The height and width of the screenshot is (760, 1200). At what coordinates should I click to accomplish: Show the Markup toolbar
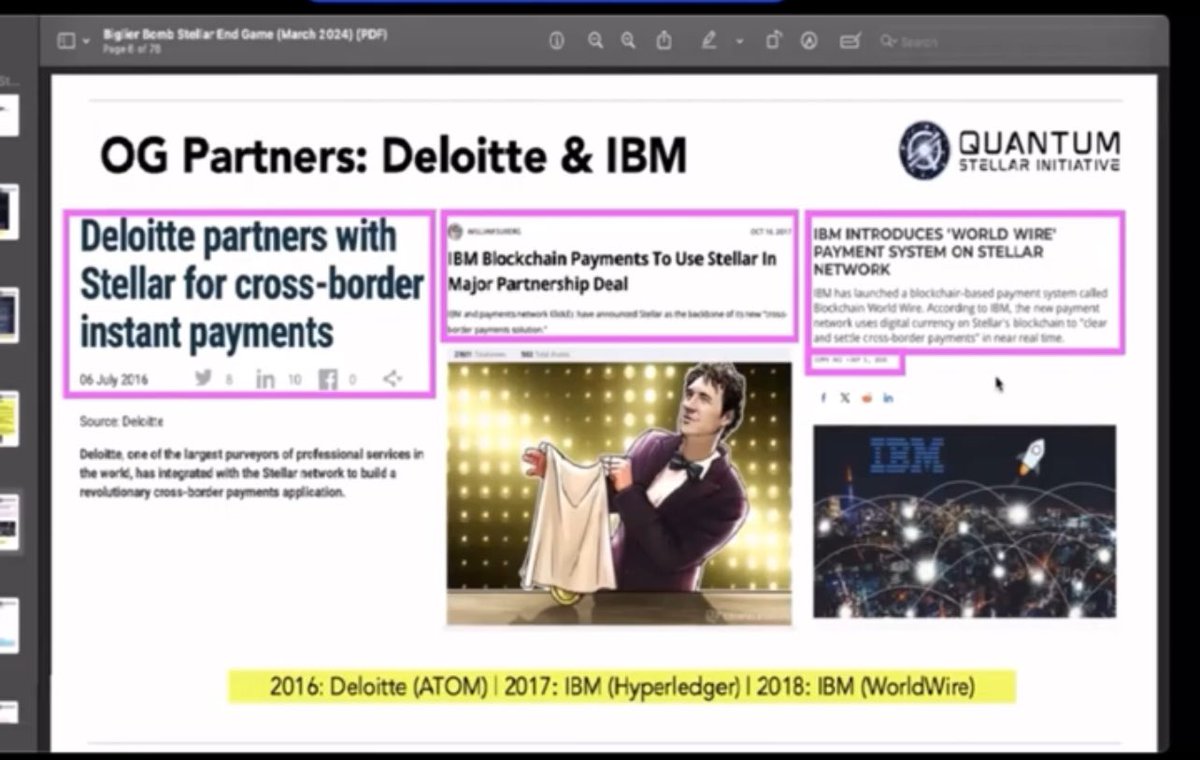pyautogui.click(x=809, y=40)
